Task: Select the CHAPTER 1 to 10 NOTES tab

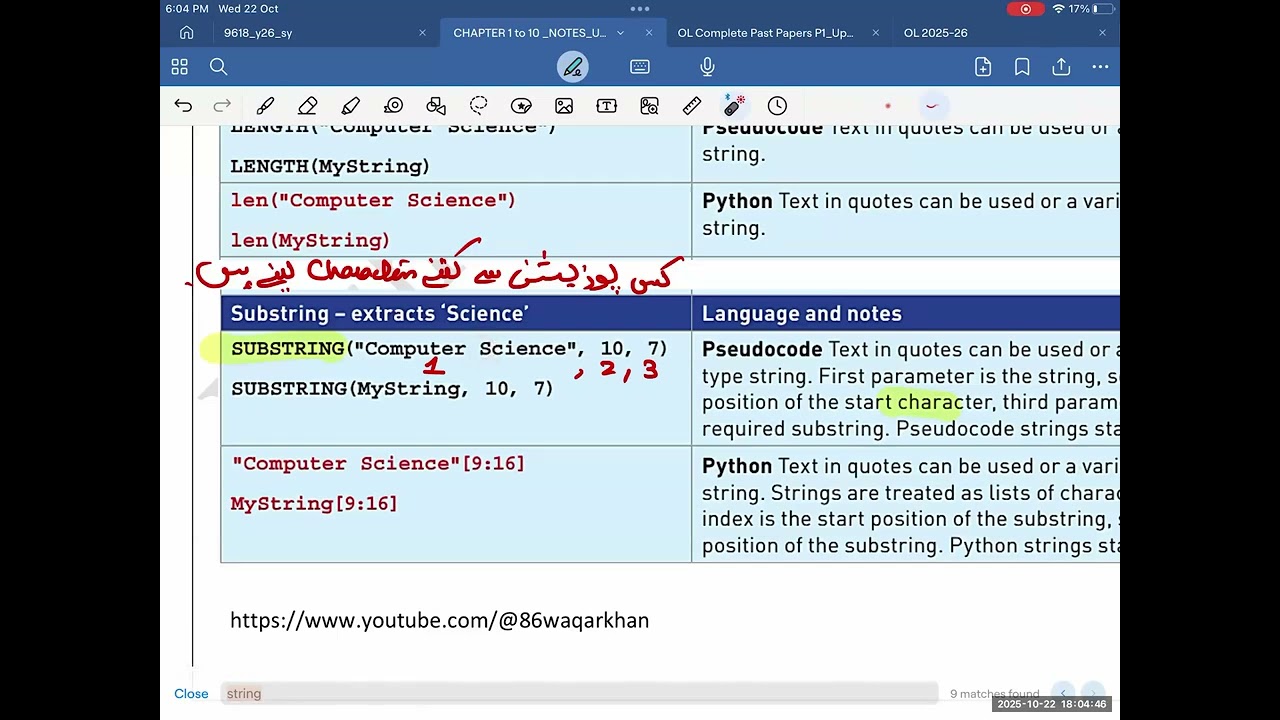Action: coord(530,33)
